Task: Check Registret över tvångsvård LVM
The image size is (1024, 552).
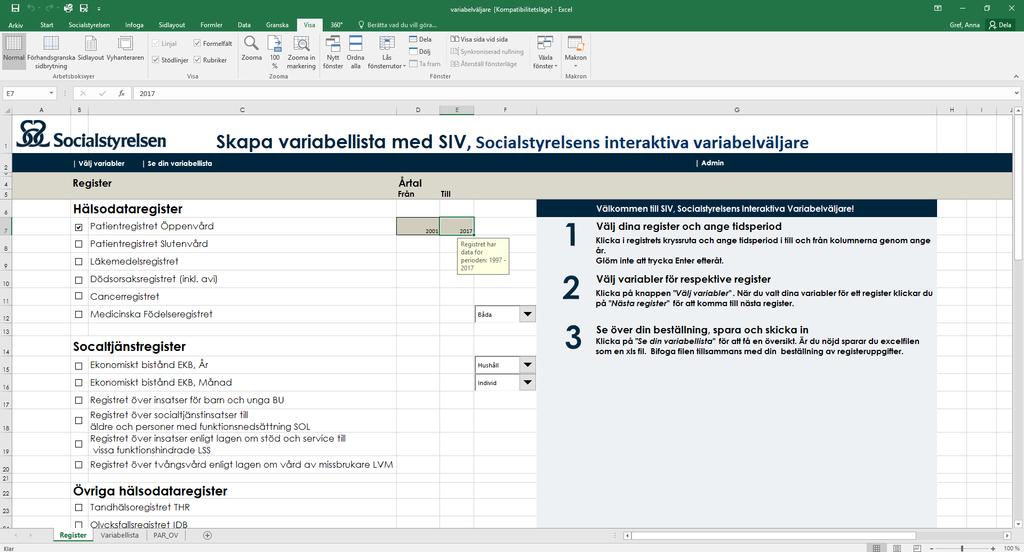Action: pyautogui.click(x=78, y=465)
